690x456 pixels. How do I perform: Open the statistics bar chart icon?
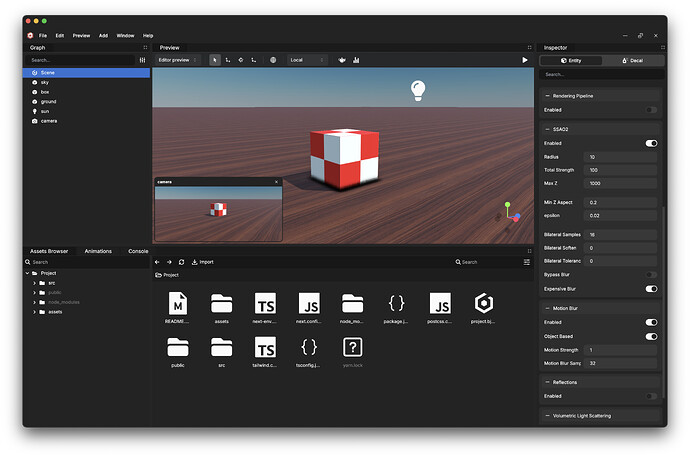click(x=357, y=60)
